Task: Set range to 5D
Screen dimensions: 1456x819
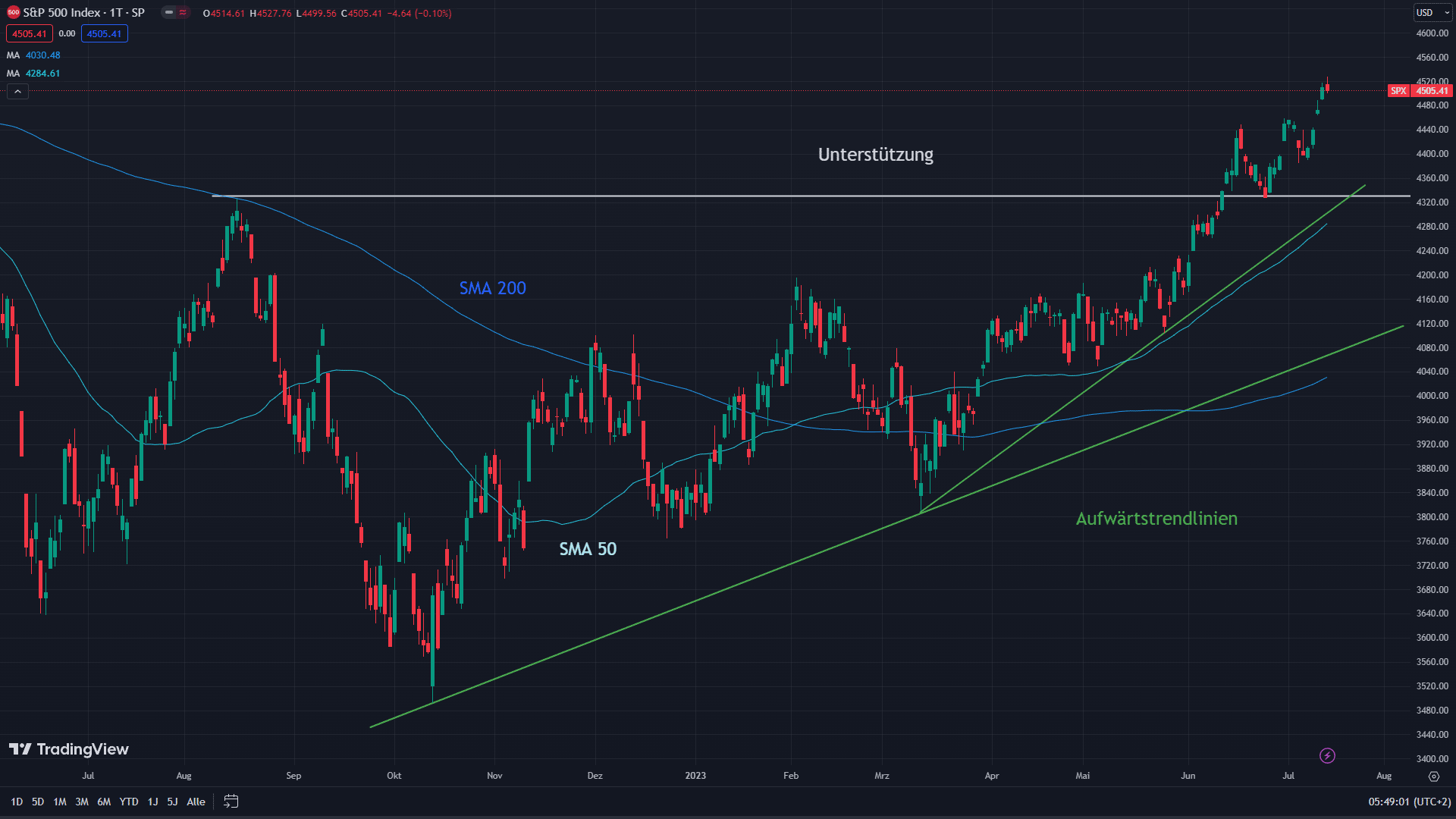Action: [38, 802]
